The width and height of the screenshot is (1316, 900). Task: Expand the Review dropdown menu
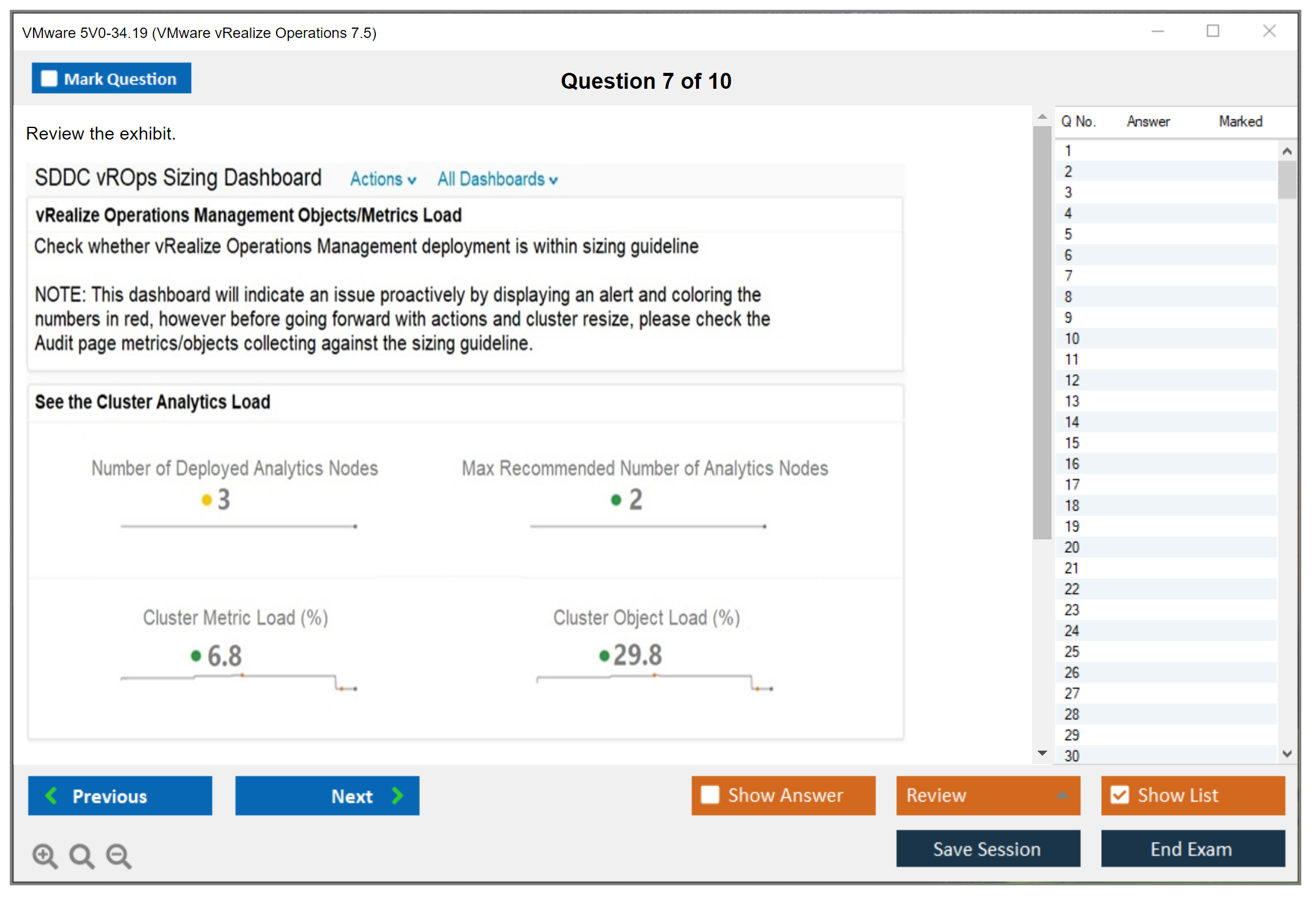(1062, 795)
